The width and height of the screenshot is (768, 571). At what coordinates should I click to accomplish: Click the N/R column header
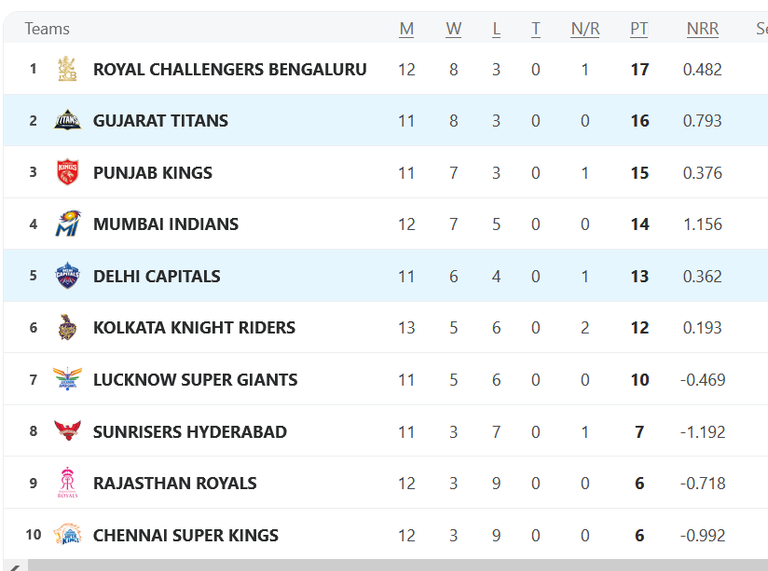(x=585, y=28)
